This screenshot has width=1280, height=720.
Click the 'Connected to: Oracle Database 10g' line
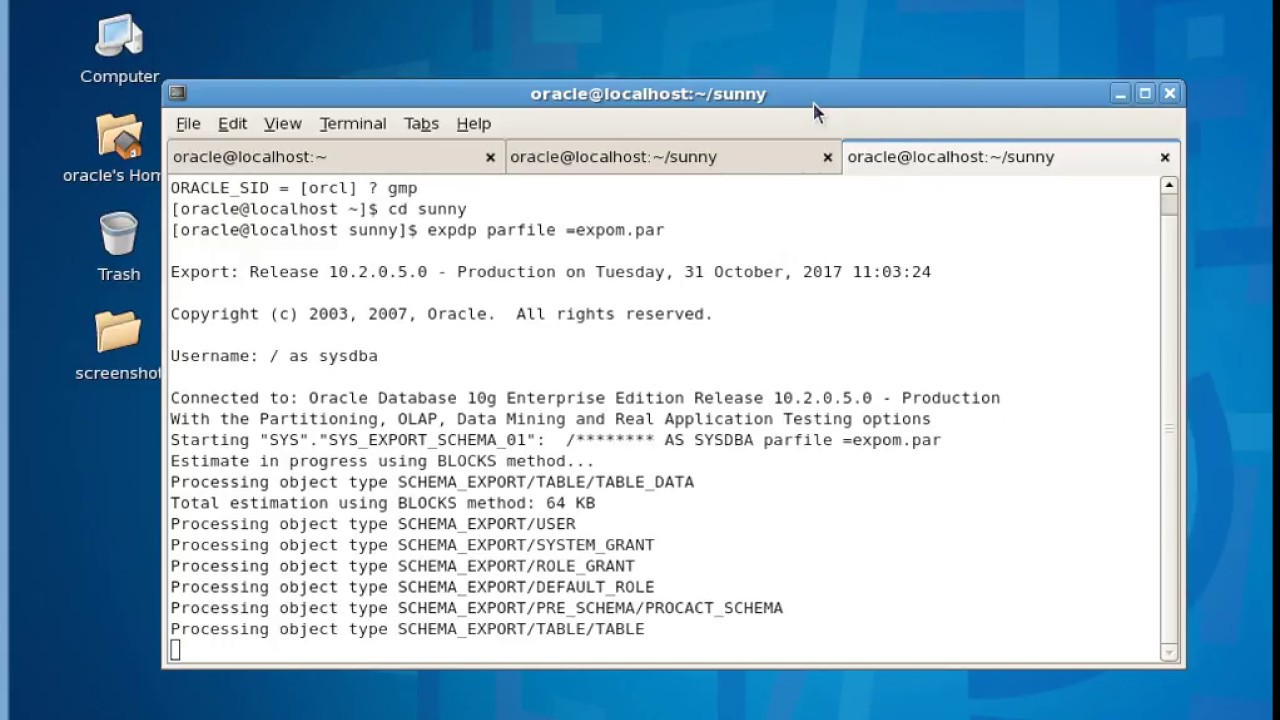585,398
